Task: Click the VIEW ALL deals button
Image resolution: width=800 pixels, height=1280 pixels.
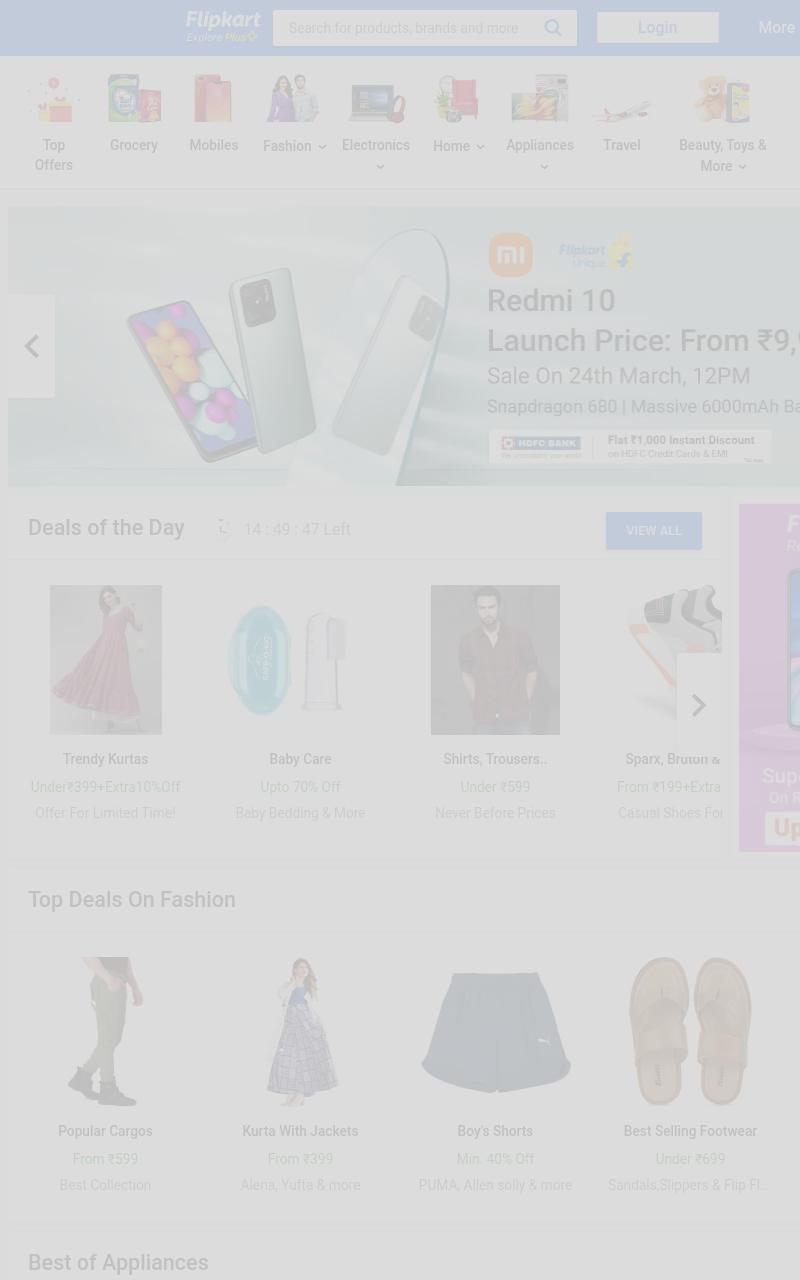Action: (x=654, y=531)
